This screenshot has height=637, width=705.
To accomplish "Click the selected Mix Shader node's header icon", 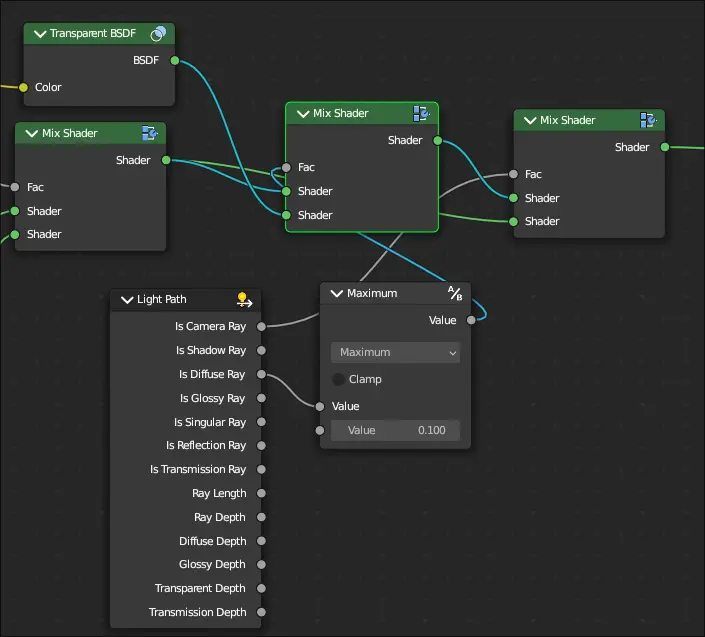I will (421, 113).
